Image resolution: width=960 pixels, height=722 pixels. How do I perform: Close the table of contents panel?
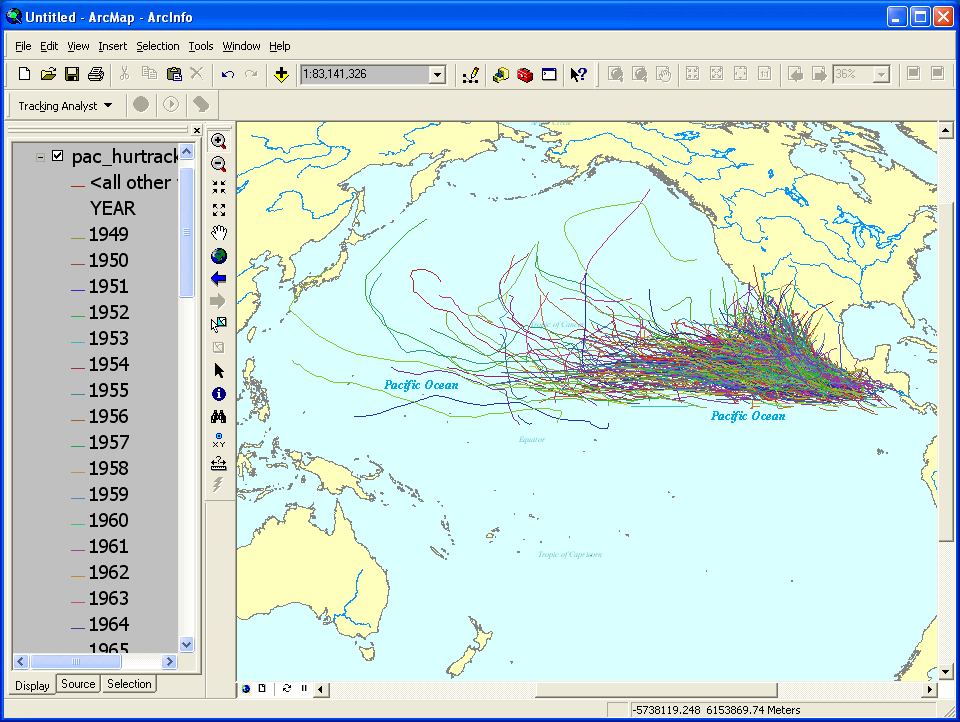[x=196, y=131]
